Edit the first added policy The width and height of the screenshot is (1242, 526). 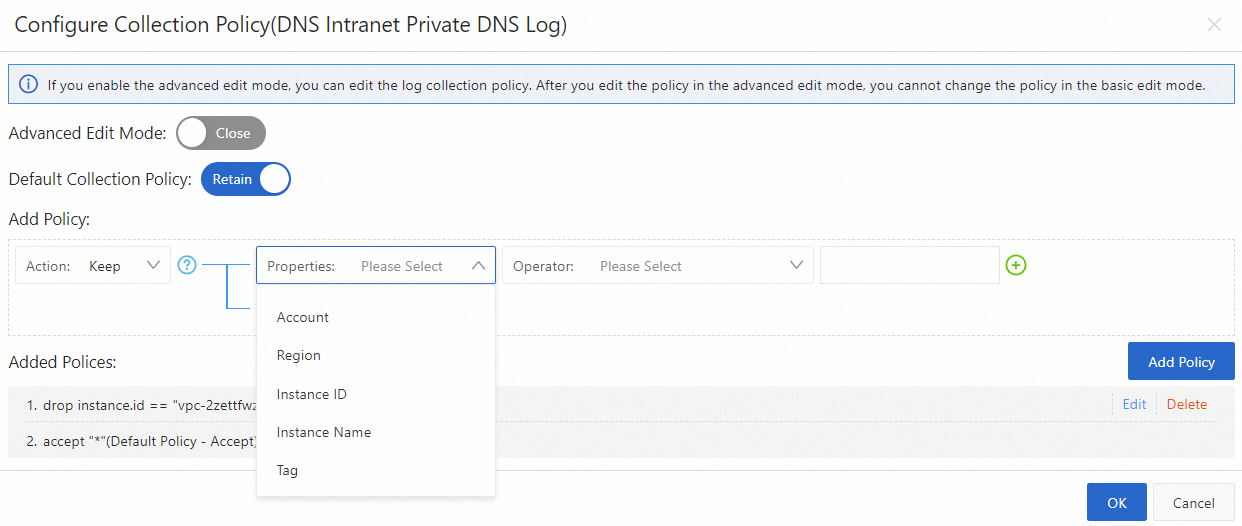[1134, 404]
